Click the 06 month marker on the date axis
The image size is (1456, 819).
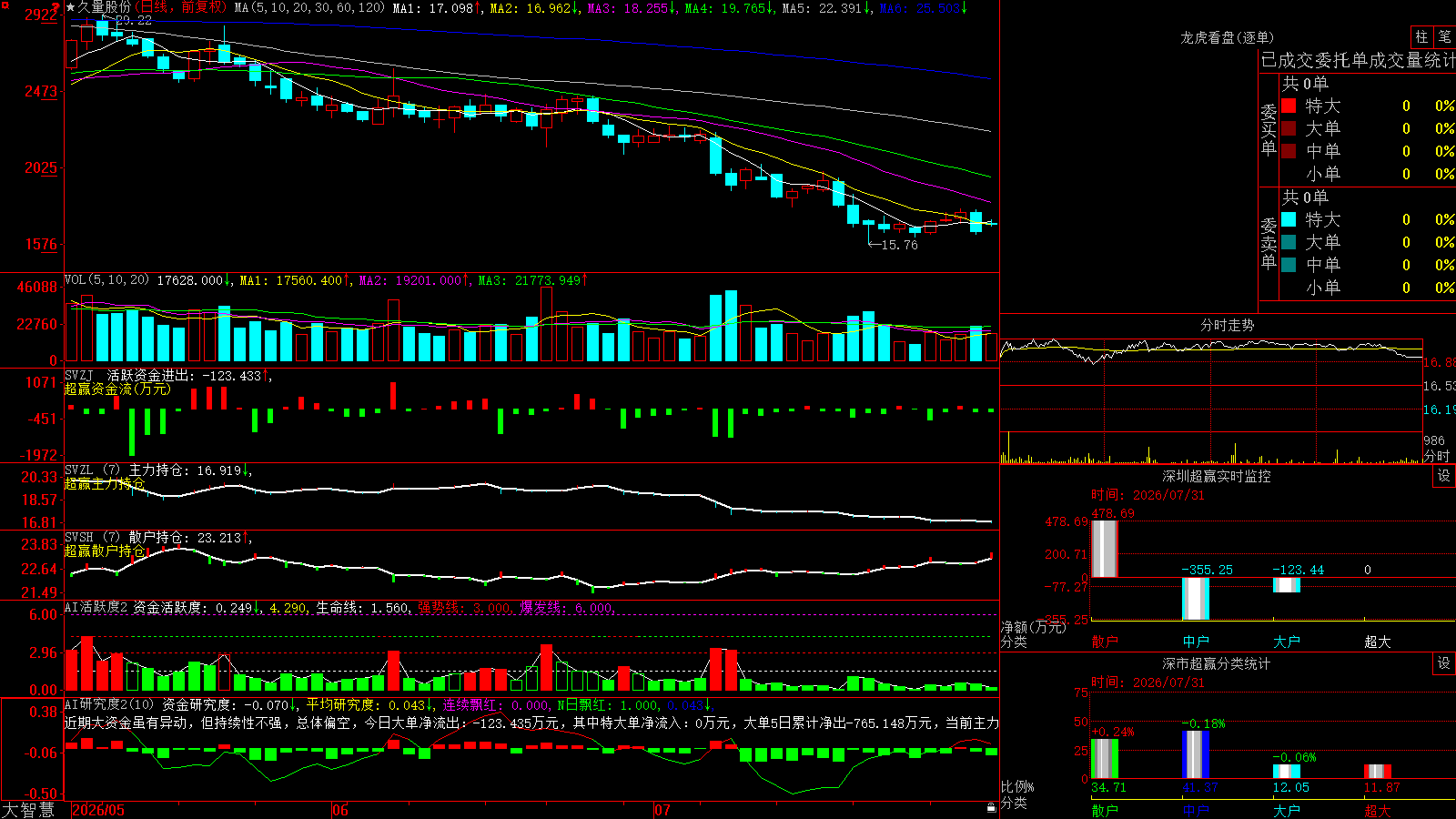[x=340, y=810]
